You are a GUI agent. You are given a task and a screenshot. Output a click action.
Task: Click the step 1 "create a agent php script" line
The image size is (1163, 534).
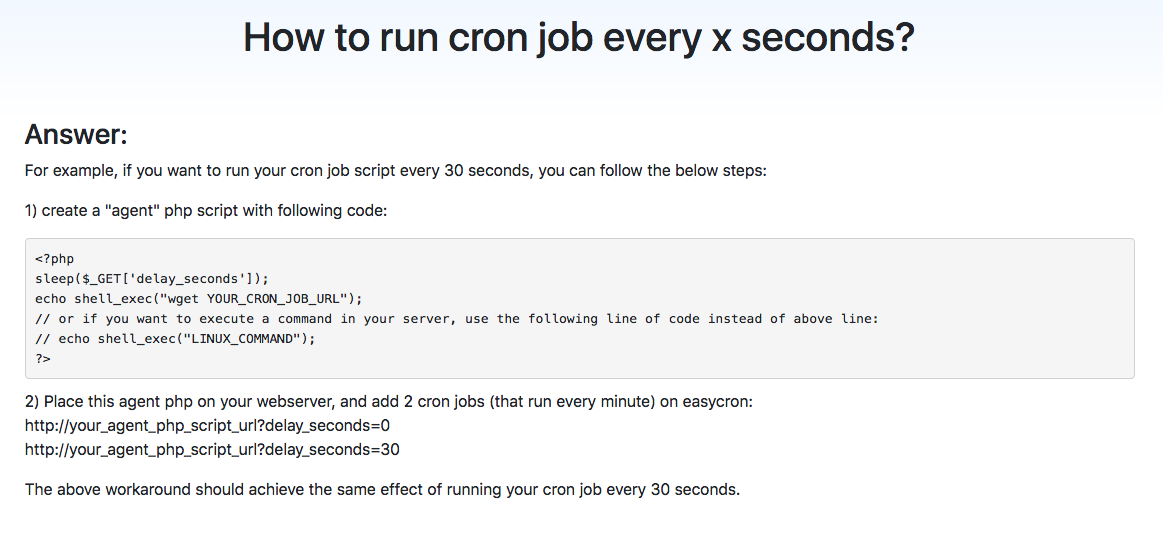pyautogui.click(x=205, y=211)
